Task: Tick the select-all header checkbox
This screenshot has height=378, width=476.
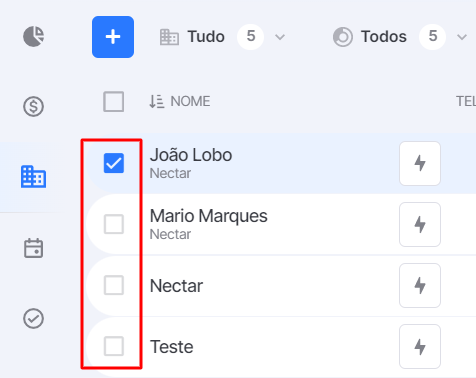Action: [114, 101]
